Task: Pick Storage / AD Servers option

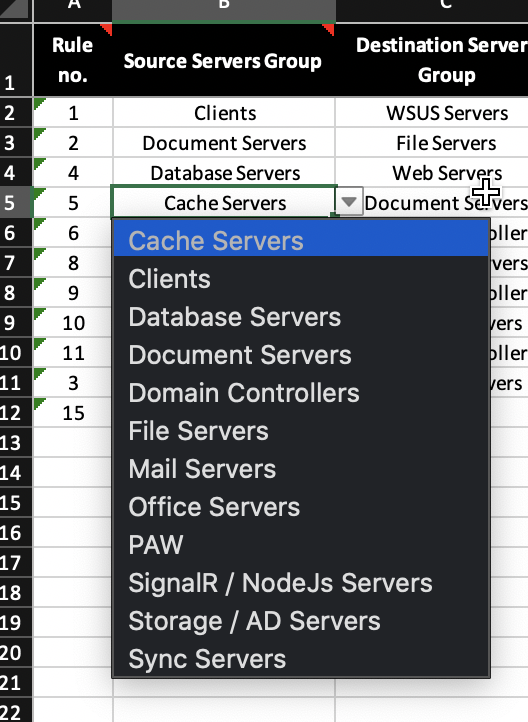Action: 301,621
